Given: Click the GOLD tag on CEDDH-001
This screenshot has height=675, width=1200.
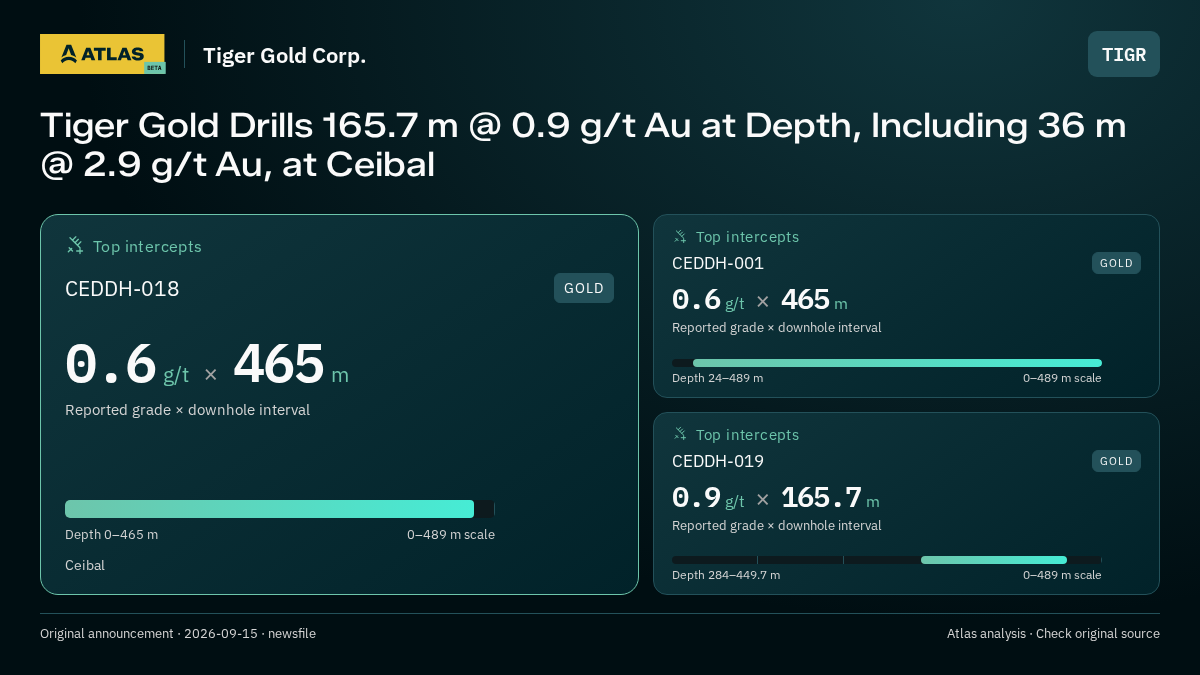Looking at the screenshot, I should tap(1116, 263).
